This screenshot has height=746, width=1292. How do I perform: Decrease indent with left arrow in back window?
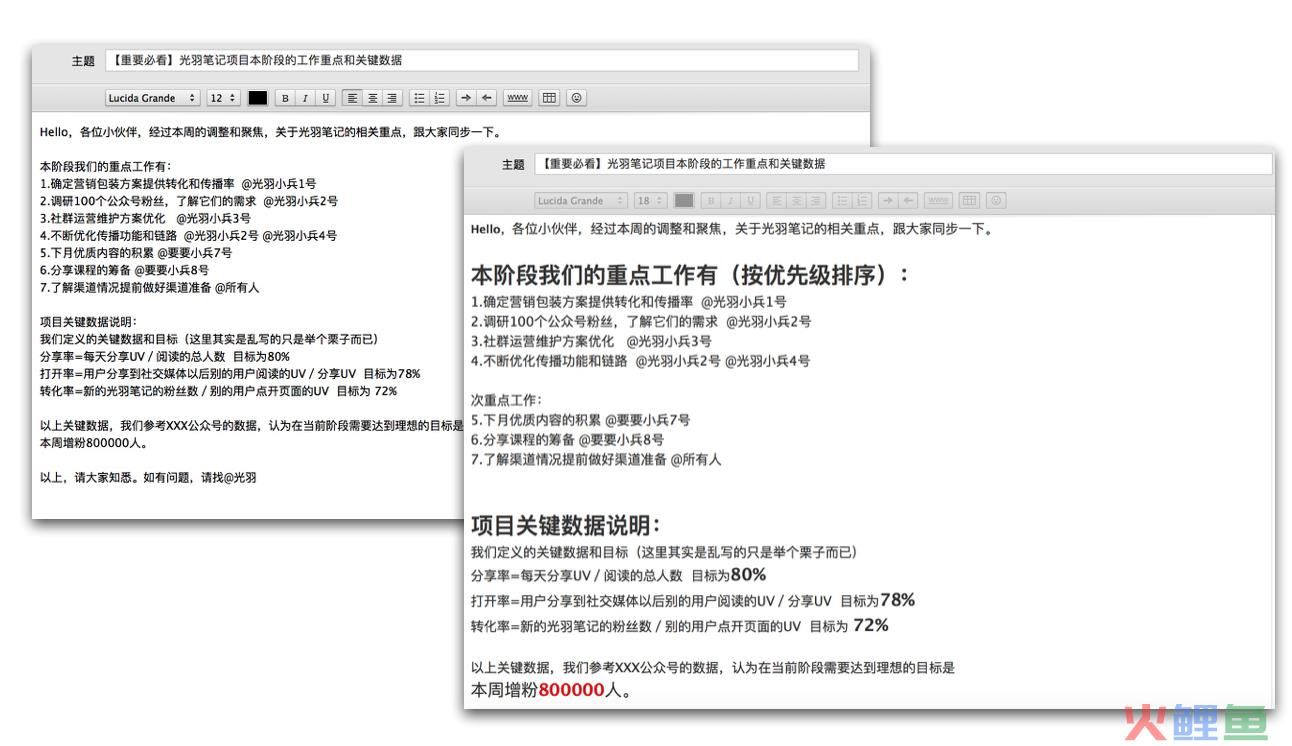(486, 98)
